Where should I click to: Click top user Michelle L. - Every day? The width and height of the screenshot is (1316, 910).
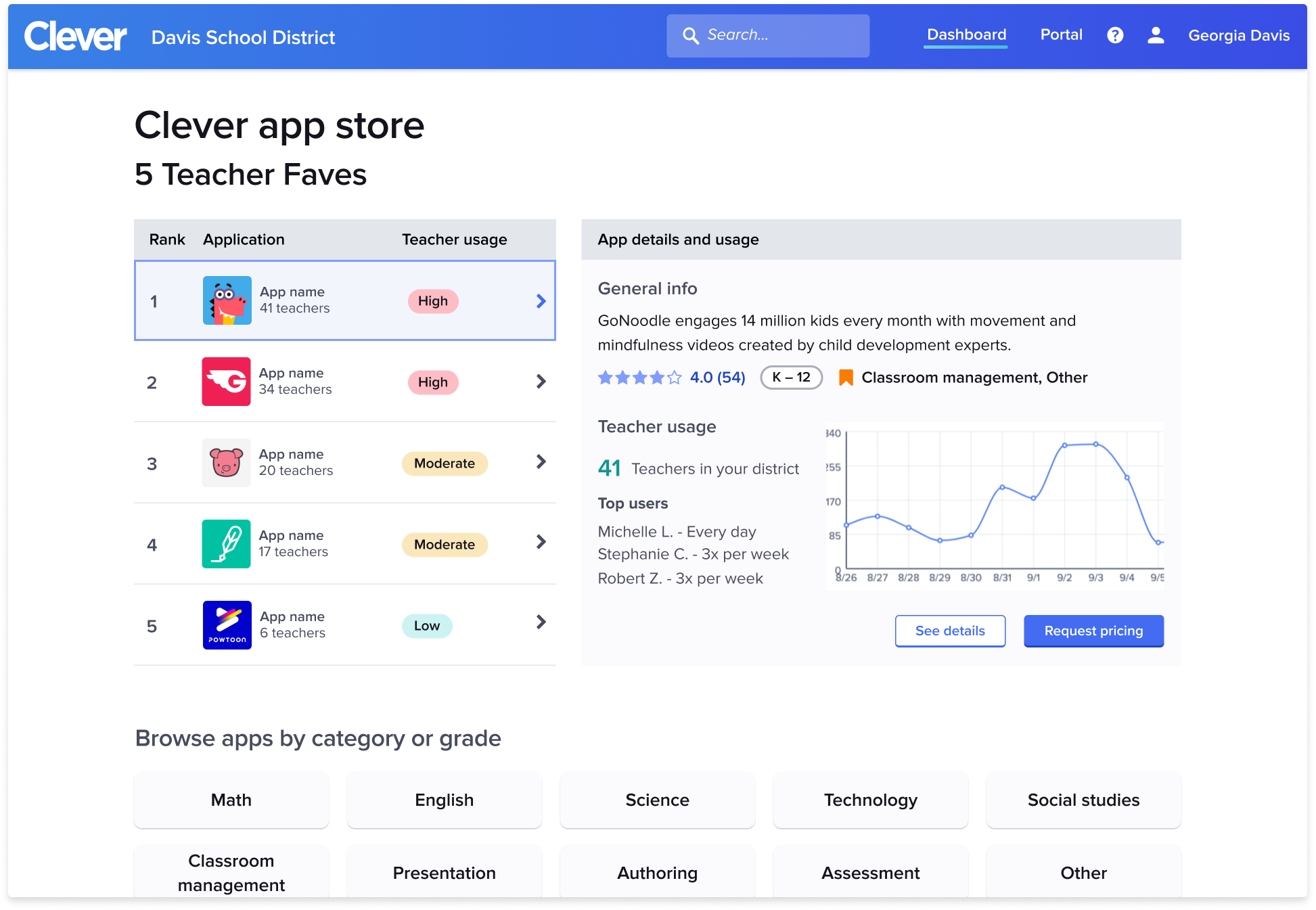point(677,532)
